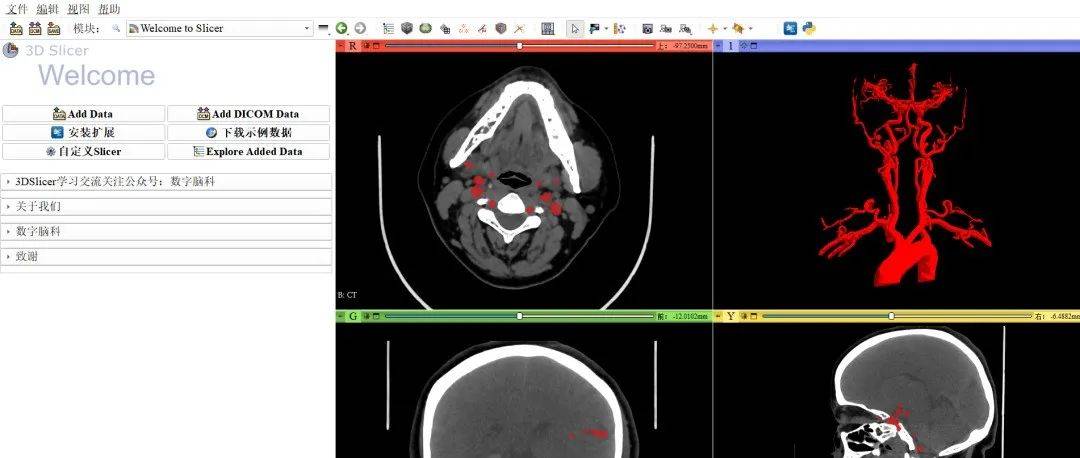Toggle red slice link views icon

click(366, 45)
